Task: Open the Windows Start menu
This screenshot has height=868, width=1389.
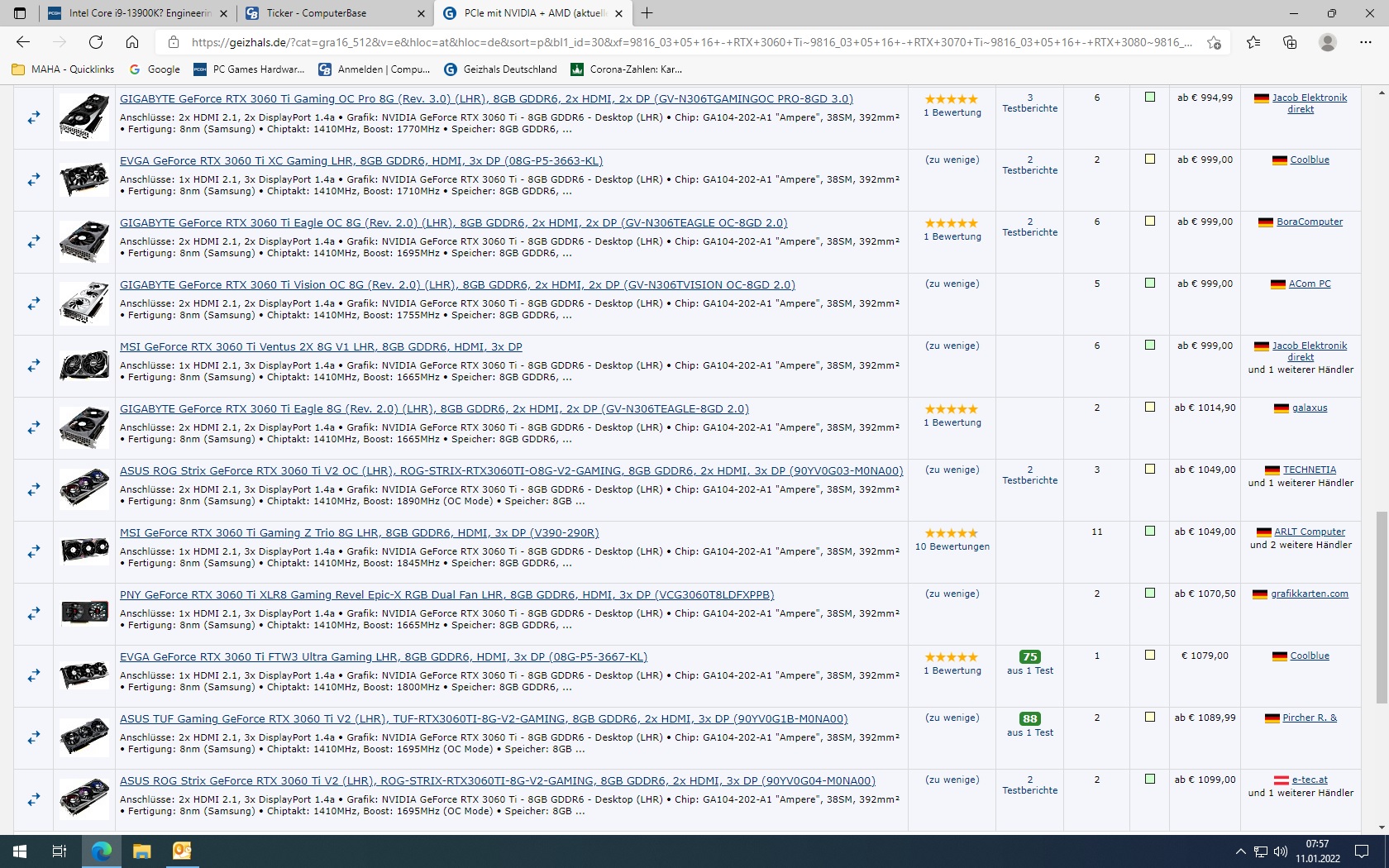Action: (20, 851)
